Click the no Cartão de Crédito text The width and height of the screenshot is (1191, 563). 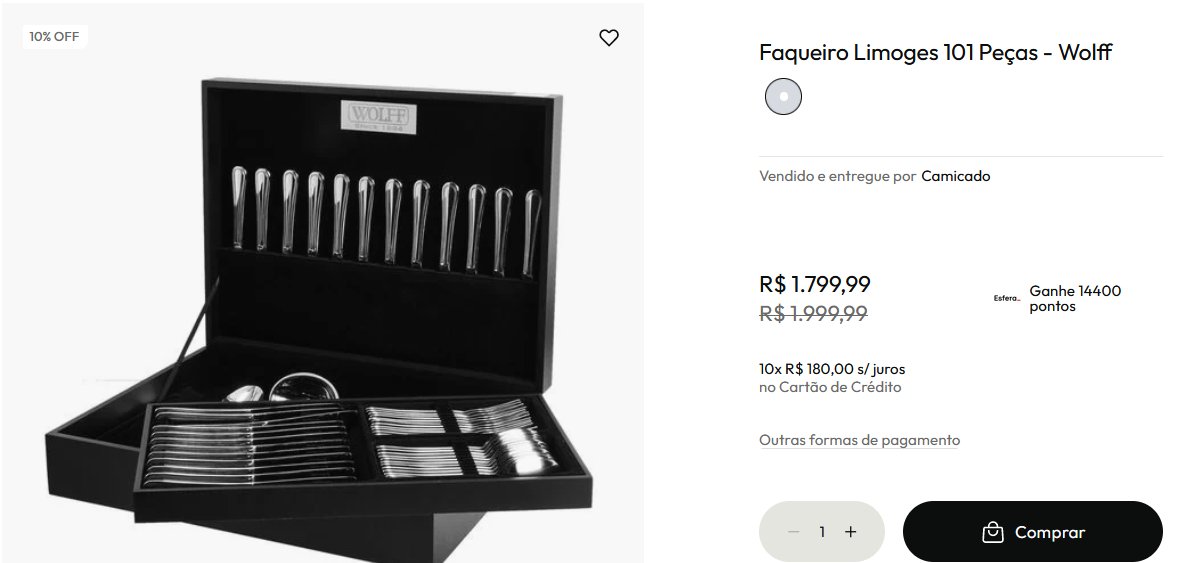pyautogui.click(x=830, y=387)
